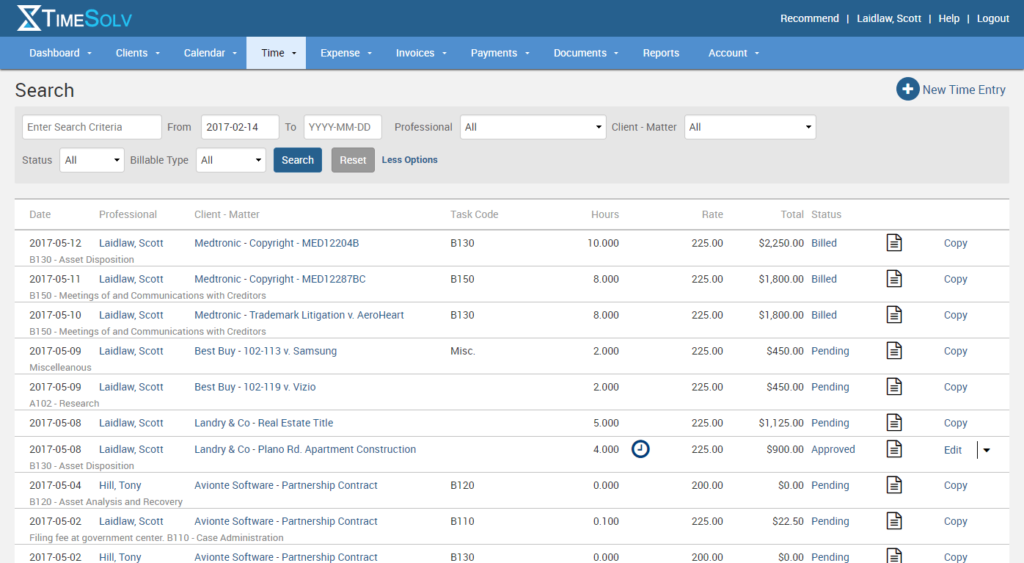Open the Documents menu
This screenshot has height=563, width=1024.
click(585, 53)
